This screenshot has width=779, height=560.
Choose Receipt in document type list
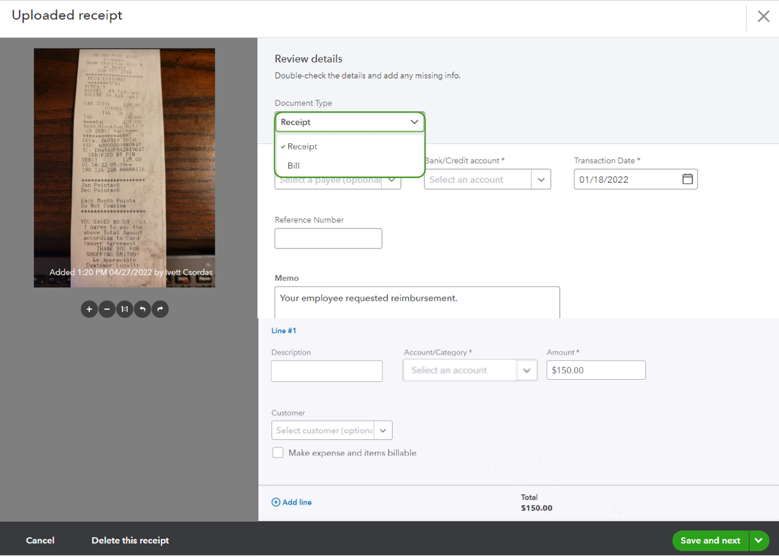click(x=349, y=146)
